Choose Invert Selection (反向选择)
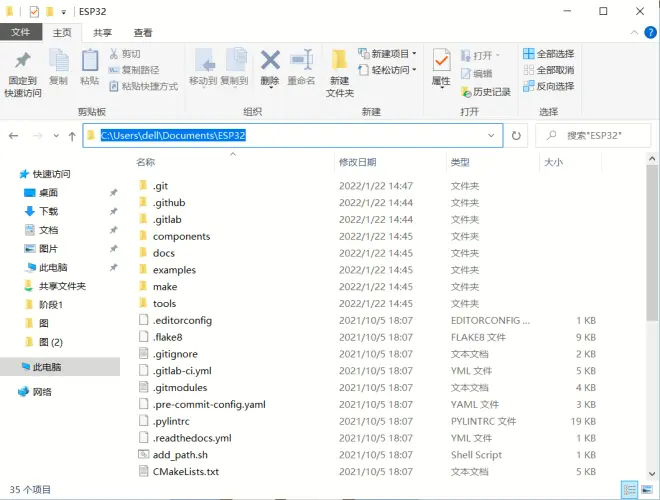 [x=548, y=86]
